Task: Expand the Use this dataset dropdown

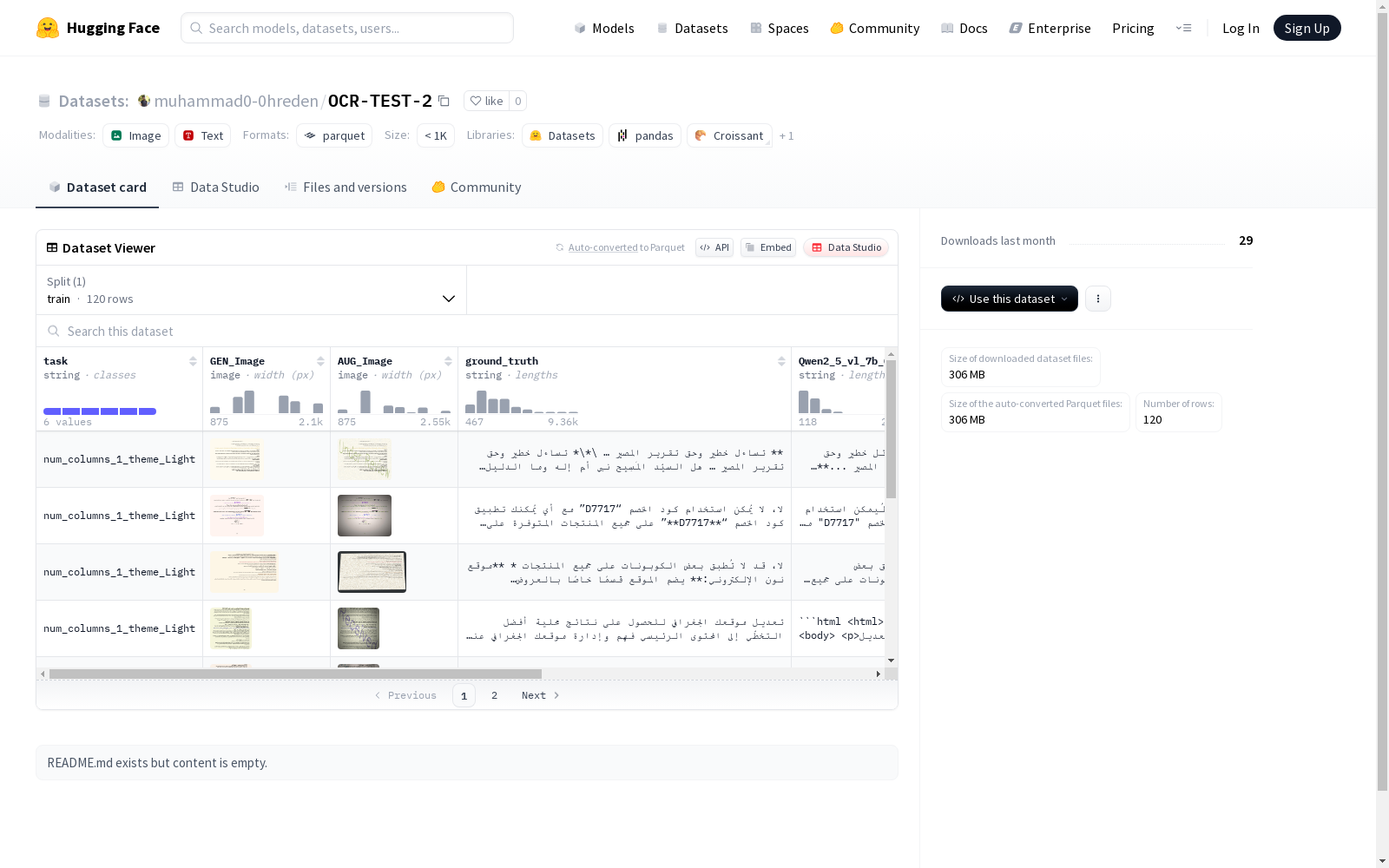Action: 1010,299
